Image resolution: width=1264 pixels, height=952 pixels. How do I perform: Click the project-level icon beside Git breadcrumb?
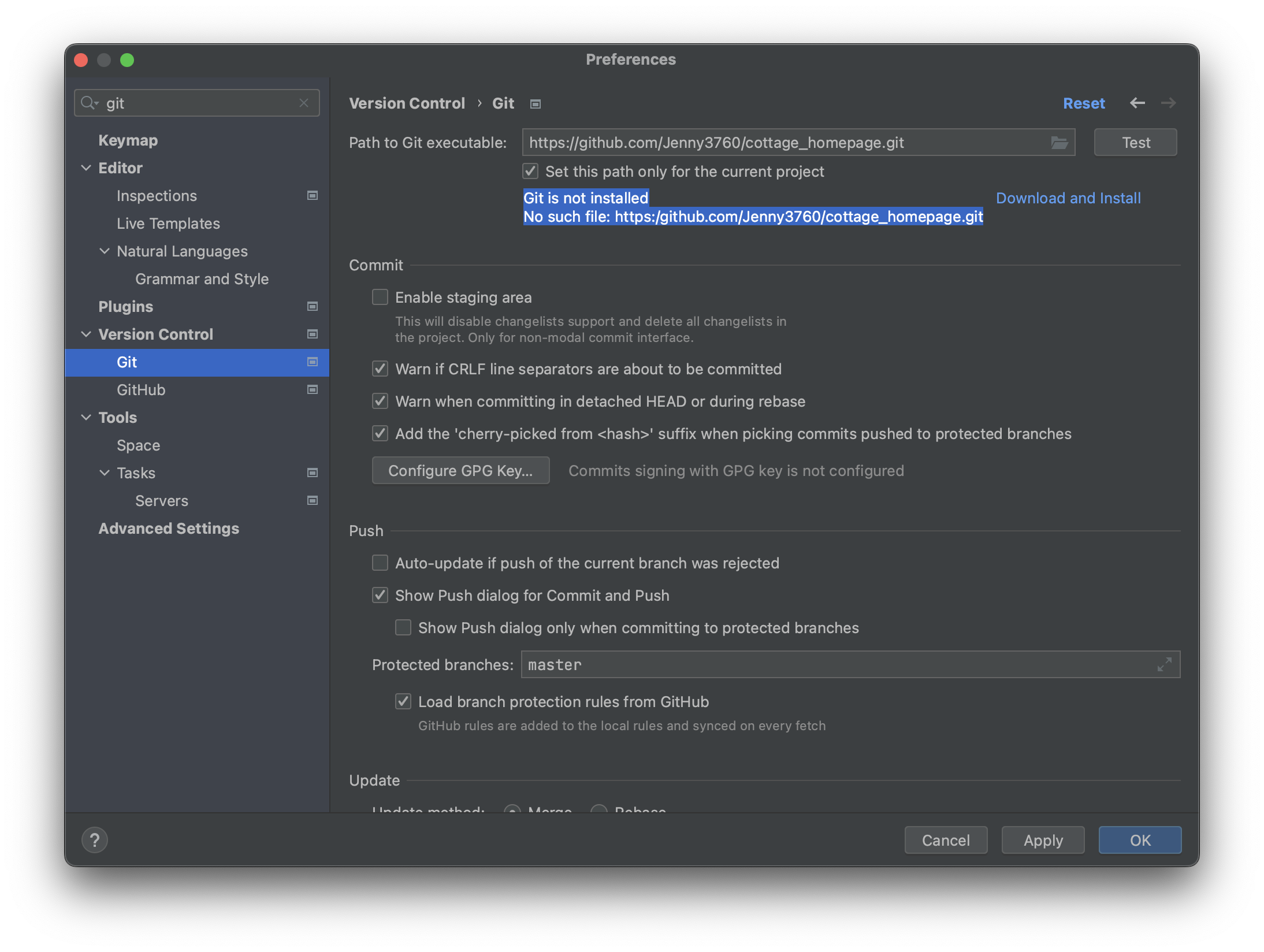click(x=536, y=104)
